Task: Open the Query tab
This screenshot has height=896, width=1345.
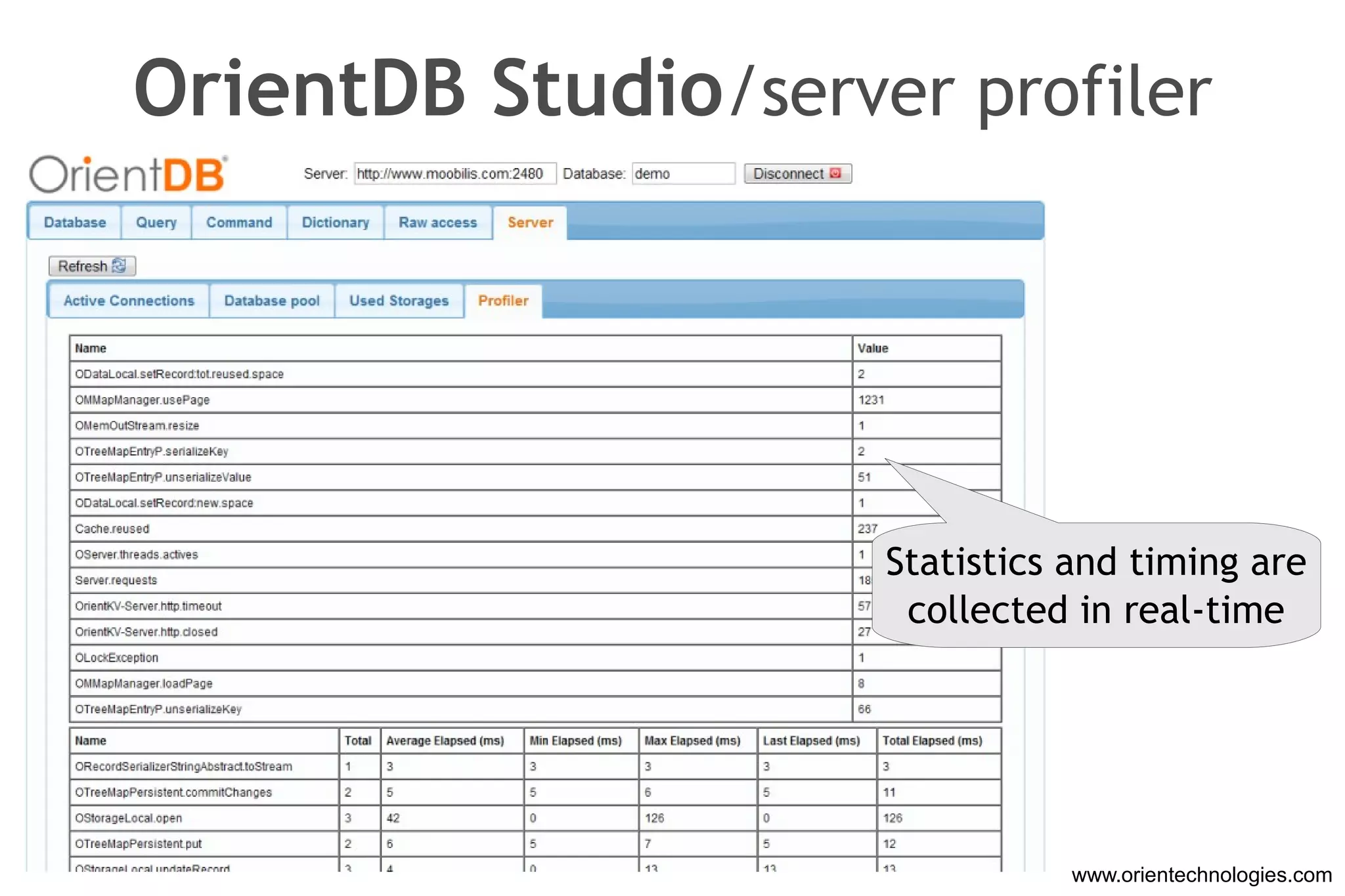Action: coord(156,223)
